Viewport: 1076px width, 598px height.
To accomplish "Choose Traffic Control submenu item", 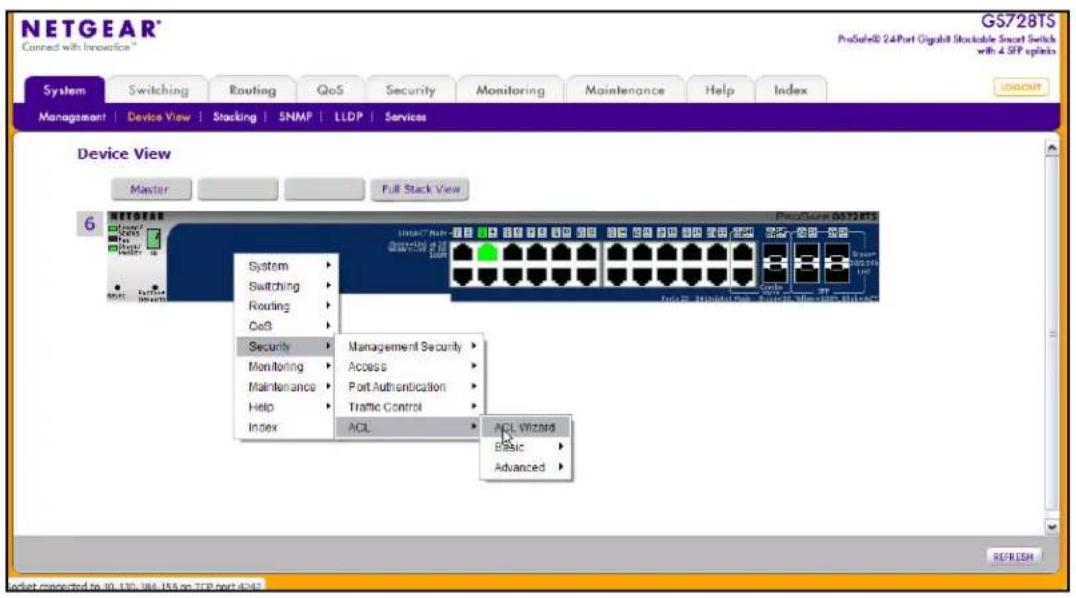I will pyautogui.click(x=410, y=407).
